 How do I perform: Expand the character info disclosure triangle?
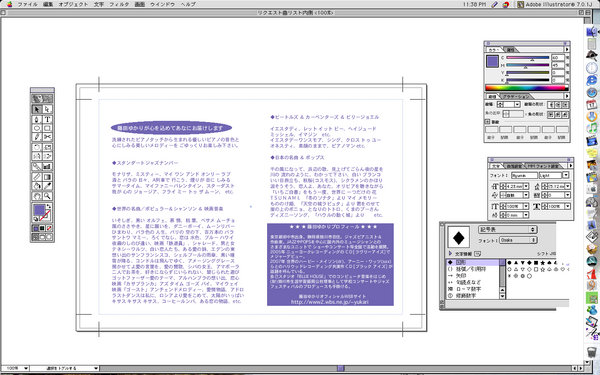tap(451, 253)
